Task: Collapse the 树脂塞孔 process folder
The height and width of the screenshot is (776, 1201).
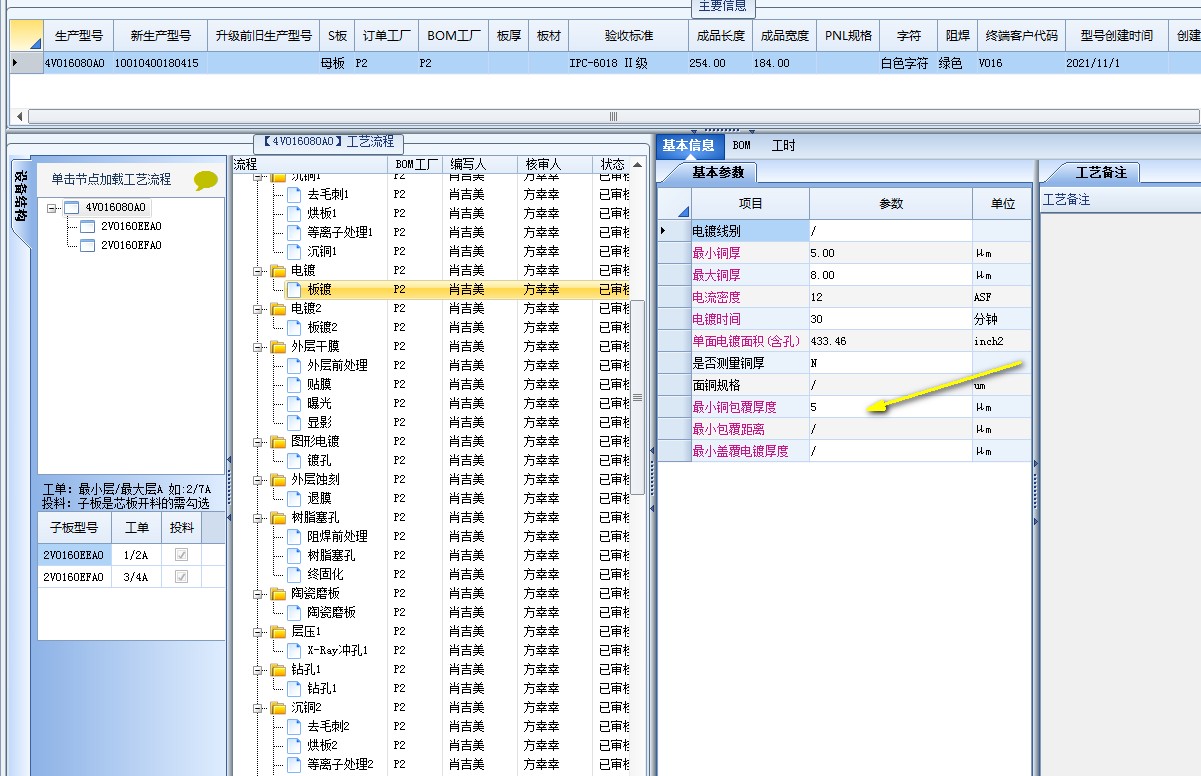Action: coord(260,518)
